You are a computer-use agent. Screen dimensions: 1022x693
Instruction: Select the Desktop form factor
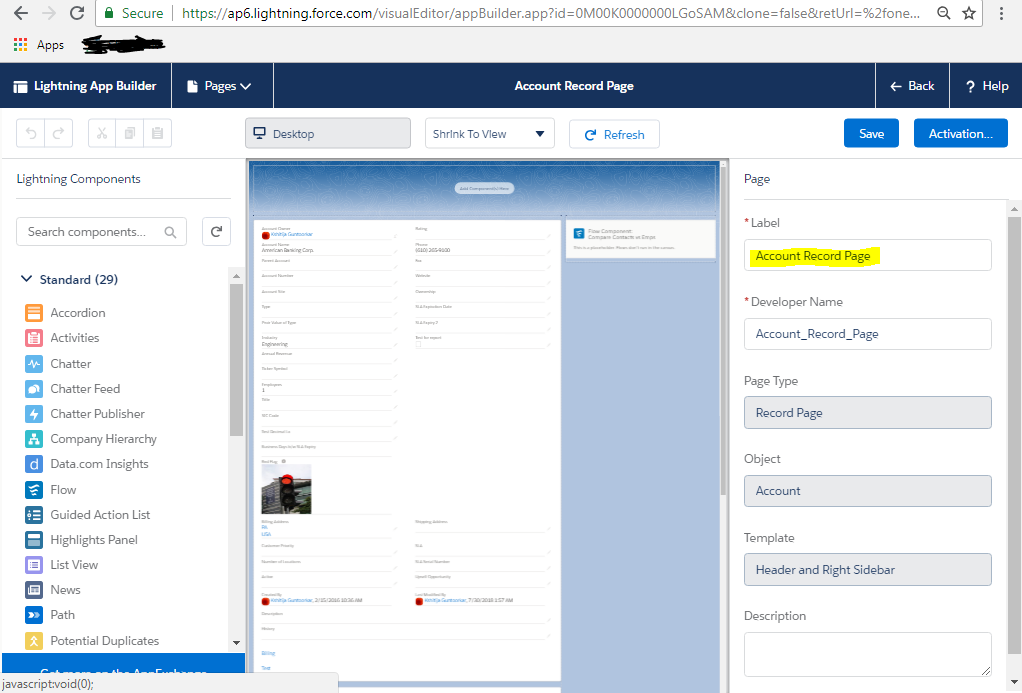(327, 134)
